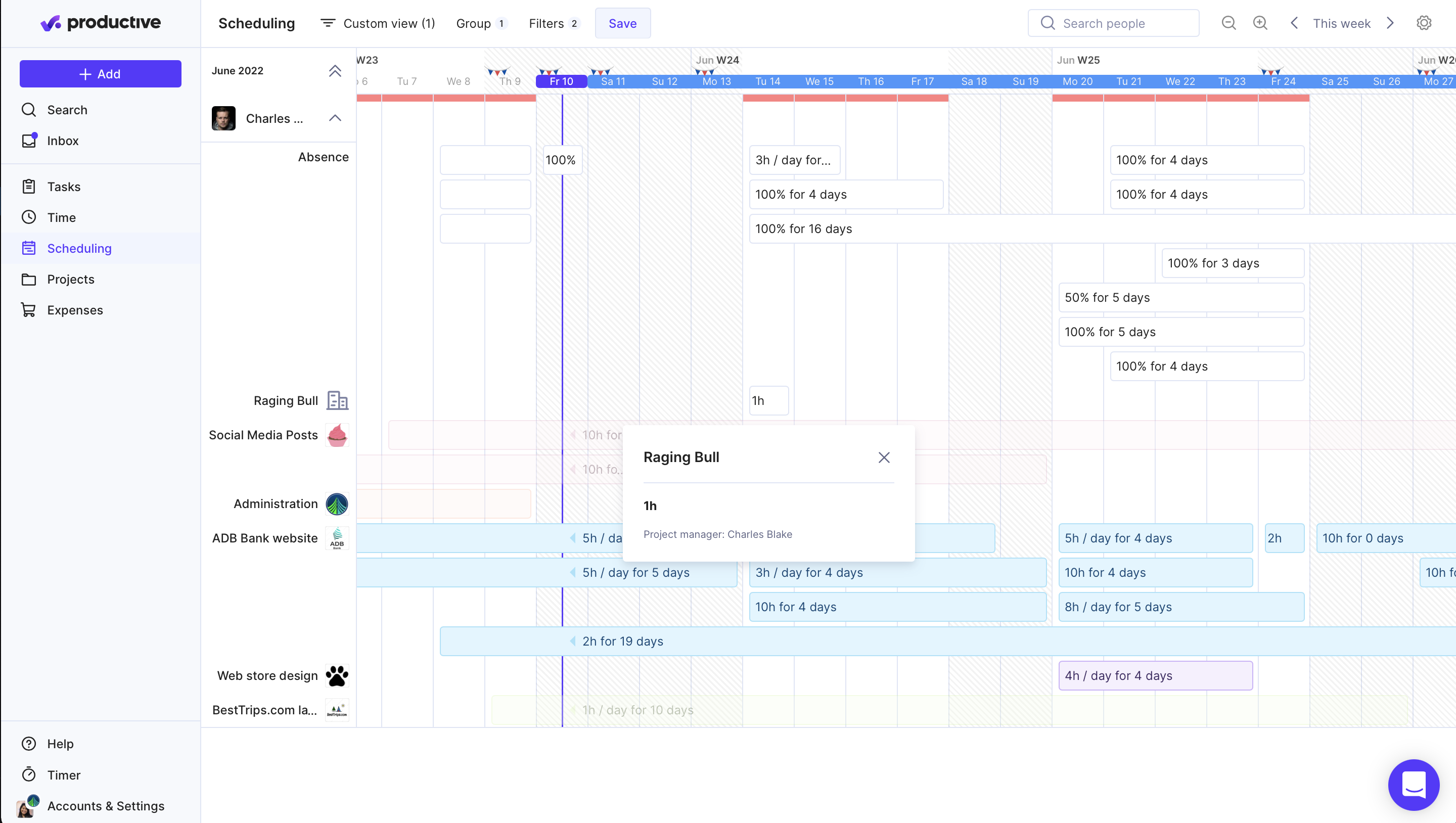Close the Raging Bull popup
The height and width of the screenshot is (823, 1456).
[x=884, y=458]
